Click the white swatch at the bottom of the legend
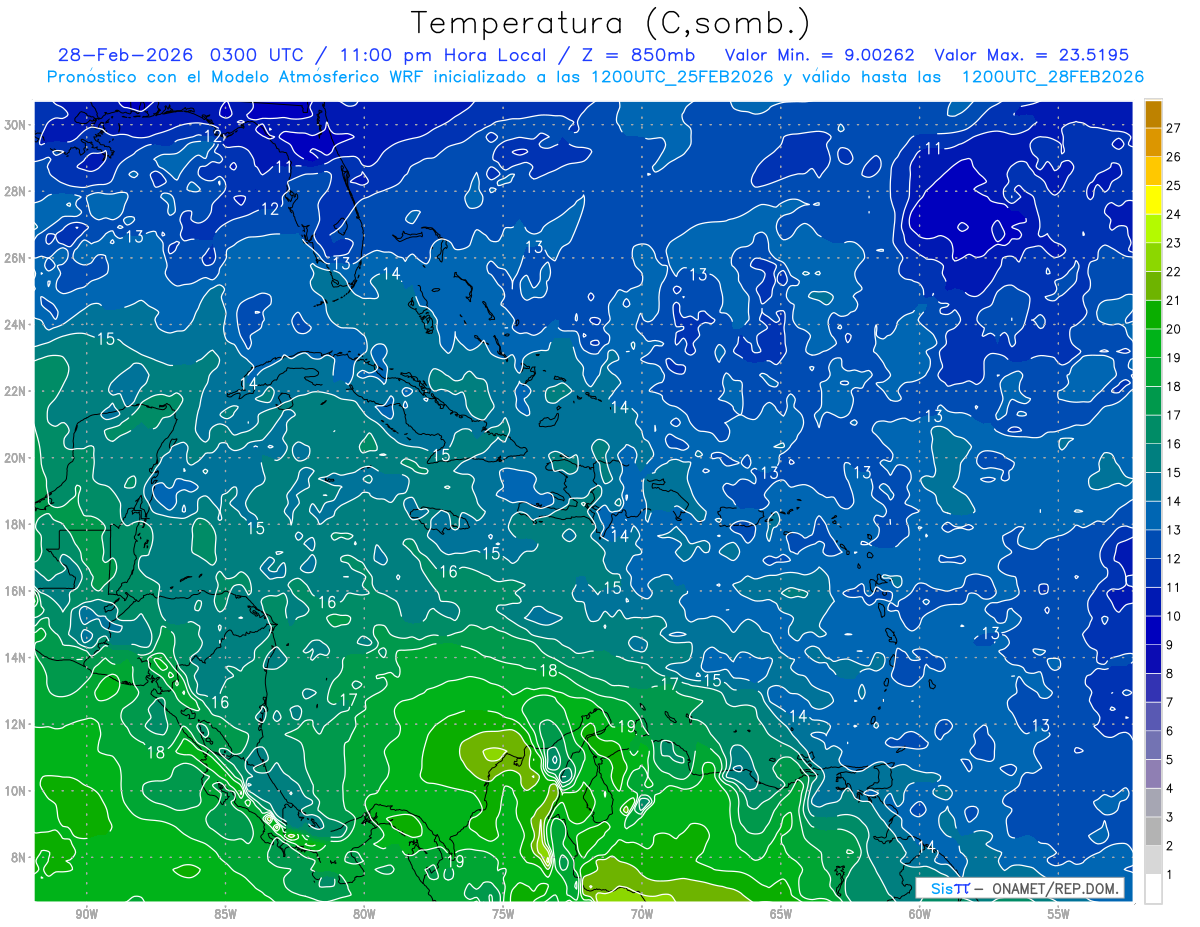This screenshot has width=1200, height=927. tap(1153, 889)
